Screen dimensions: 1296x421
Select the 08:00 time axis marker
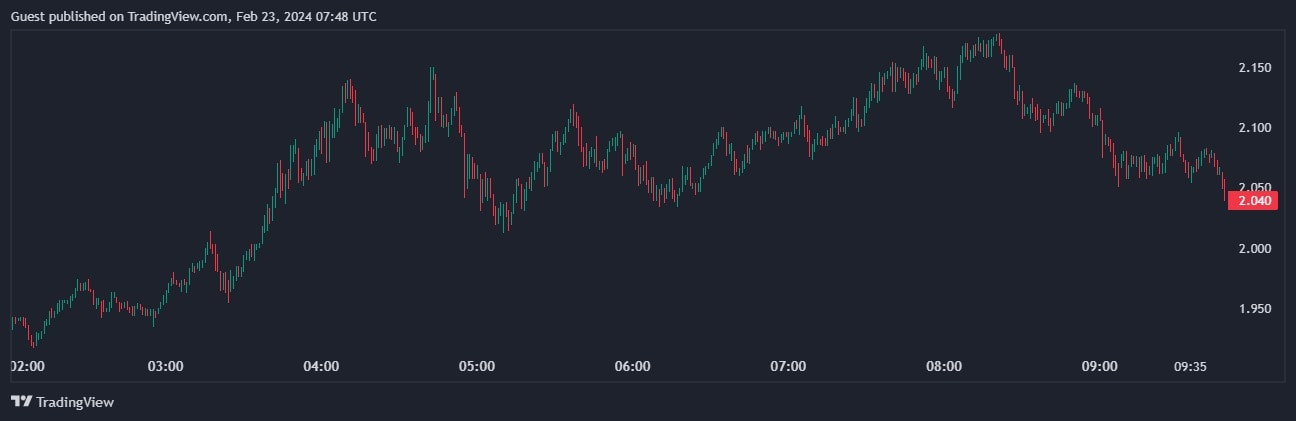point(944,366)
